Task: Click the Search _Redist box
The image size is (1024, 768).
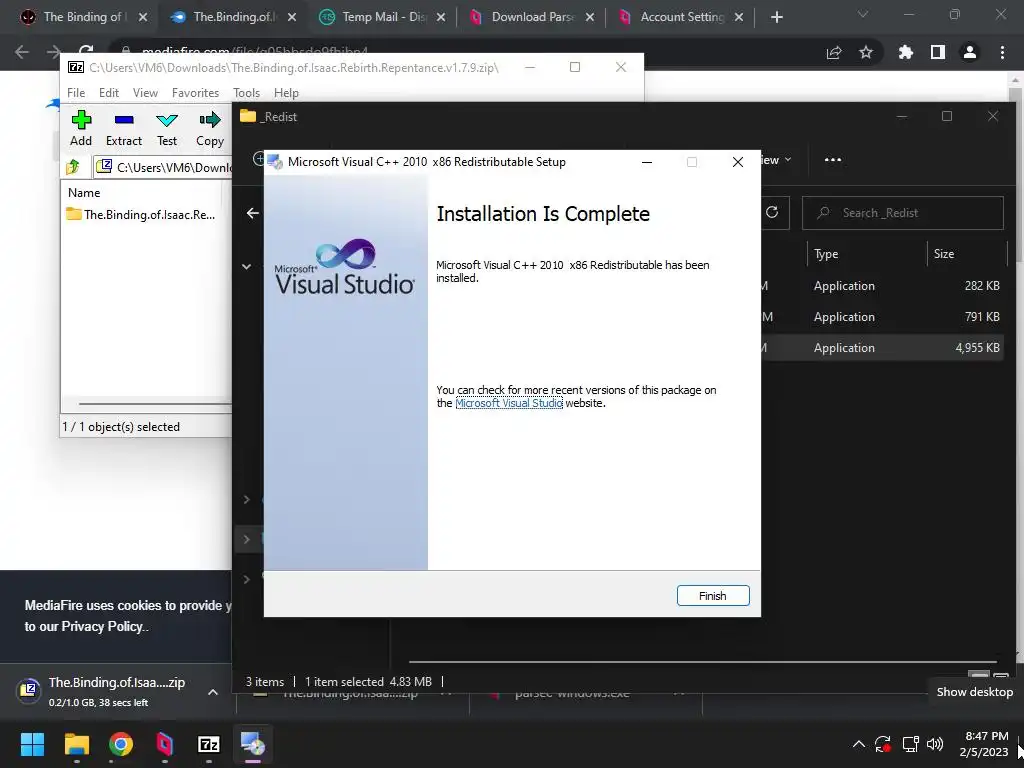Action: pyautogui.click(x=903, y=213)
